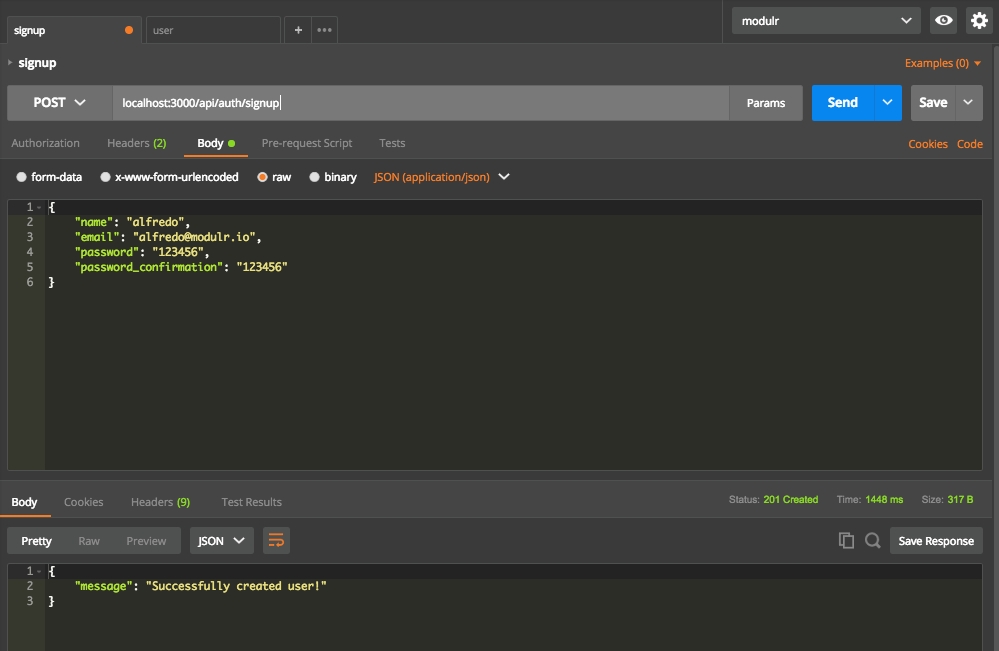Click the Save Response button

click(x=936, y=541)
